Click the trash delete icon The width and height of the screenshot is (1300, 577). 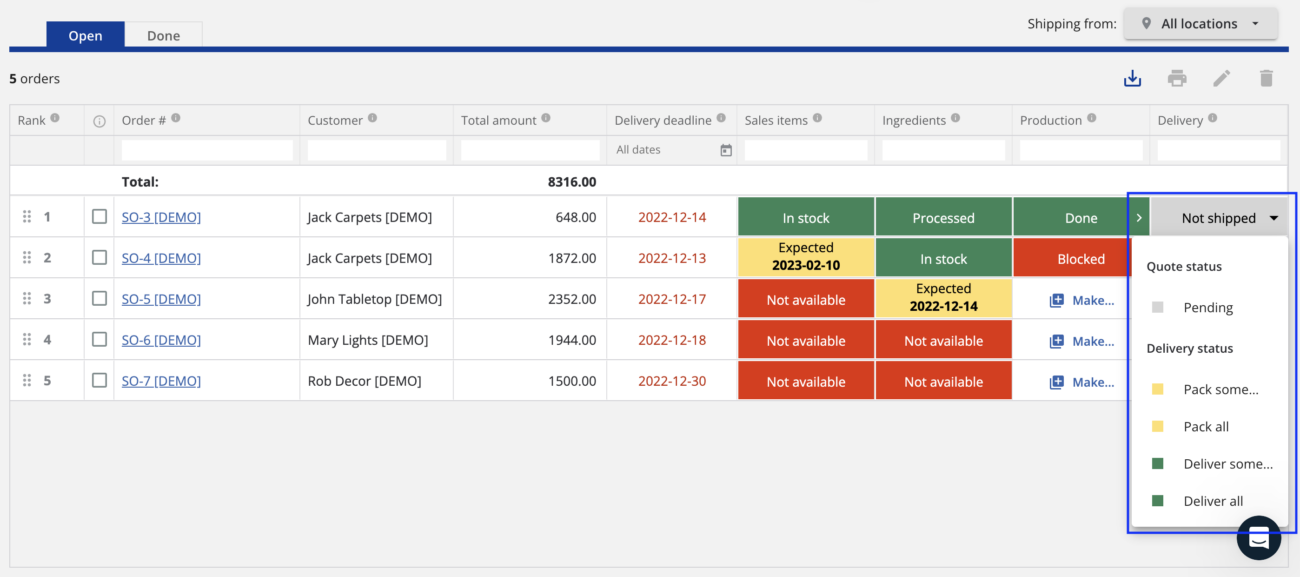click(1265, 77)
